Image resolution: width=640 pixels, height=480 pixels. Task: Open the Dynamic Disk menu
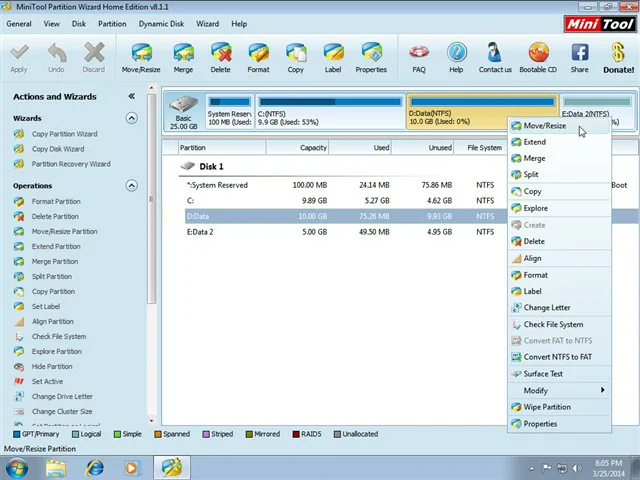pos(161,23)
